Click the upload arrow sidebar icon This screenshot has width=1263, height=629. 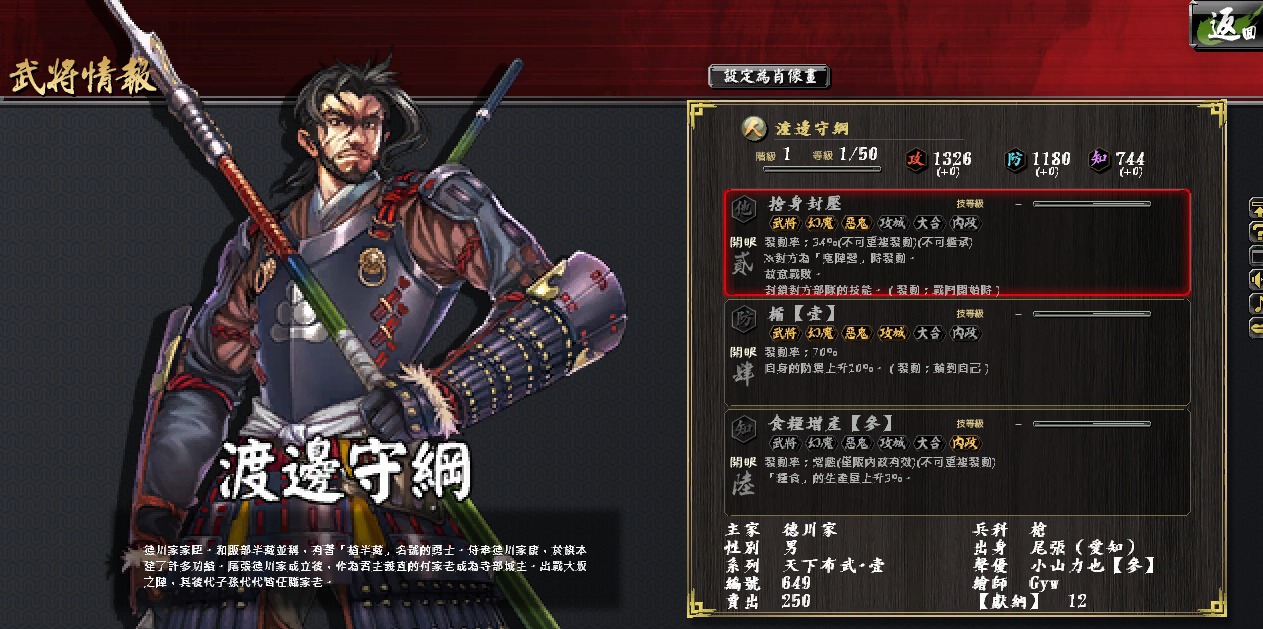click(x=1256, y=208)
